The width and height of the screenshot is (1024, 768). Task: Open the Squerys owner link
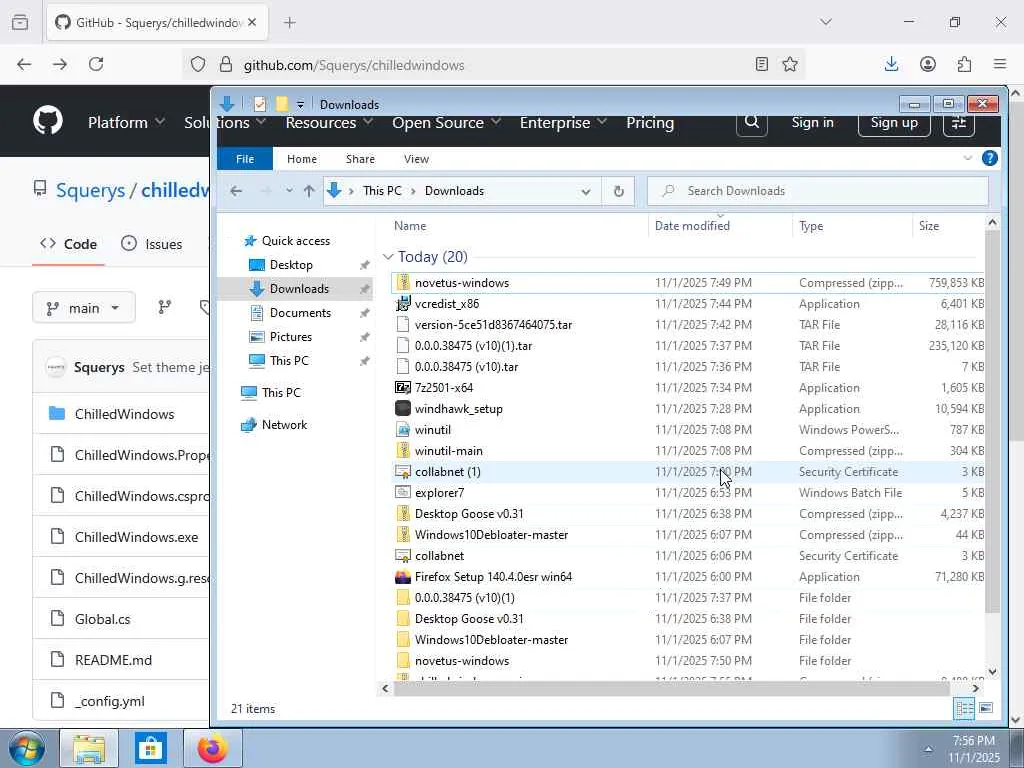(x=90, y=190)
